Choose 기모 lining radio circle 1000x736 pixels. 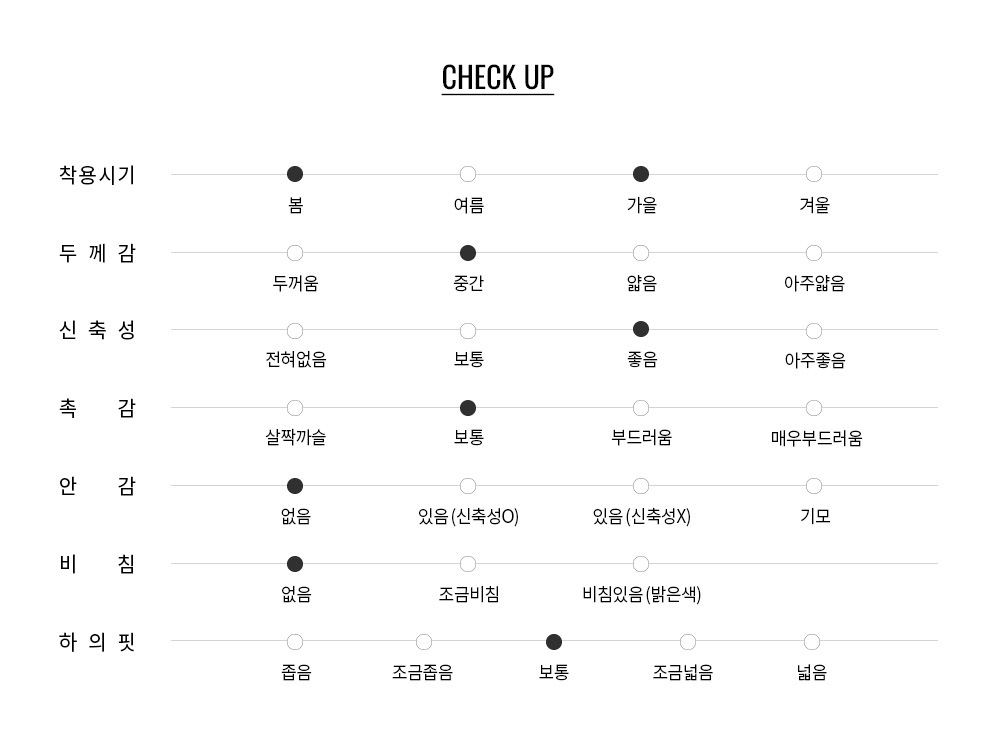tap(814, 486)
